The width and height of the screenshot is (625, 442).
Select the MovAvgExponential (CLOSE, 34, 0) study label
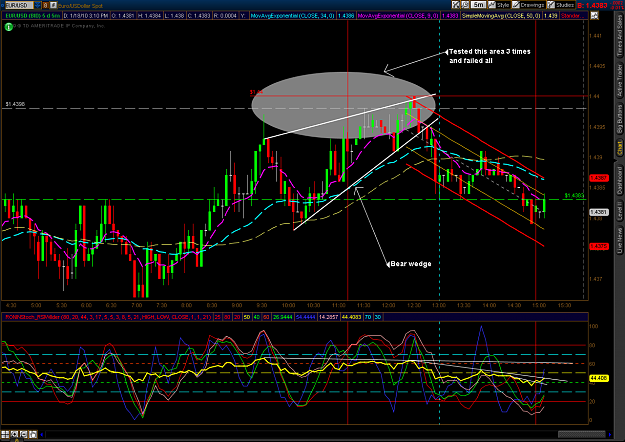coord(293,16)
